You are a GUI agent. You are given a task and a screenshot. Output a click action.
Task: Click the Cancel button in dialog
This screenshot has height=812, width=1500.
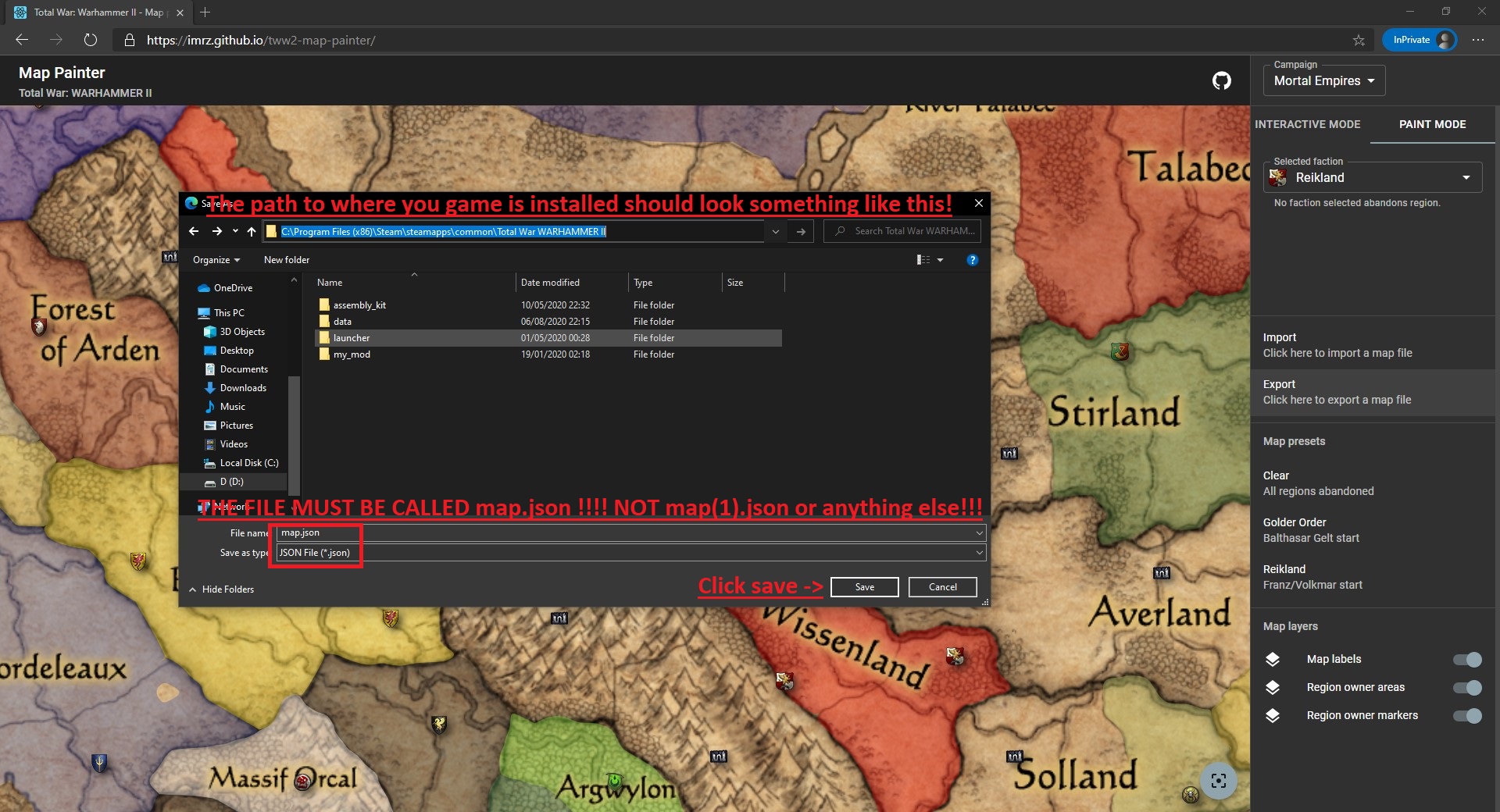pyautogui.click(x=942, y=587)
